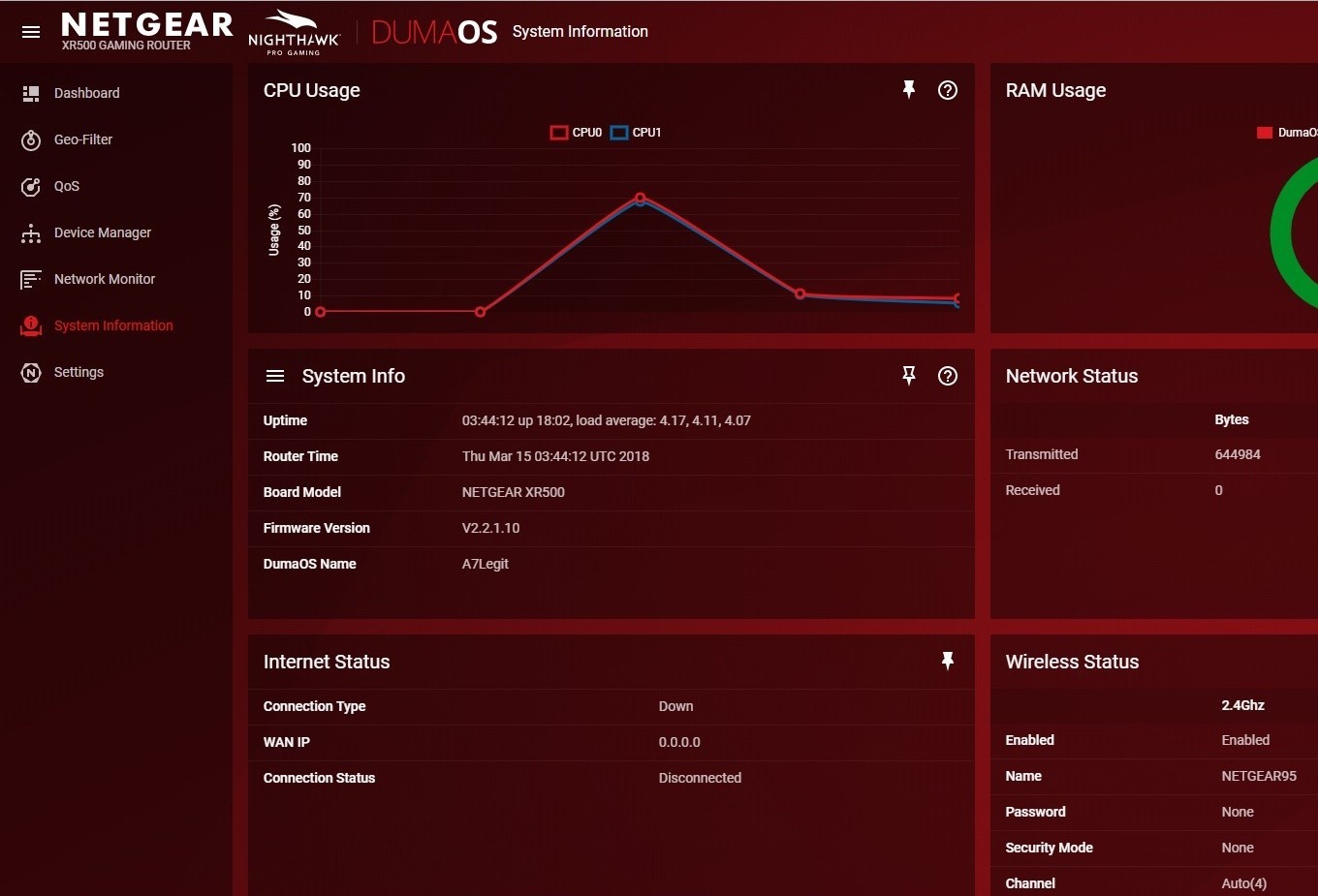Click the 2.4Ghz column header
This screenshot has height=896, width=1318.
point(1243,705)
